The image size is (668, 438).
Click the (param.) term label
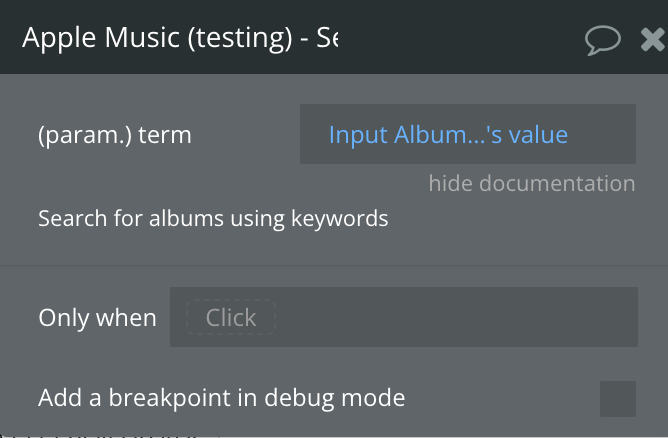pyautogui.click(x=115, y=135)
